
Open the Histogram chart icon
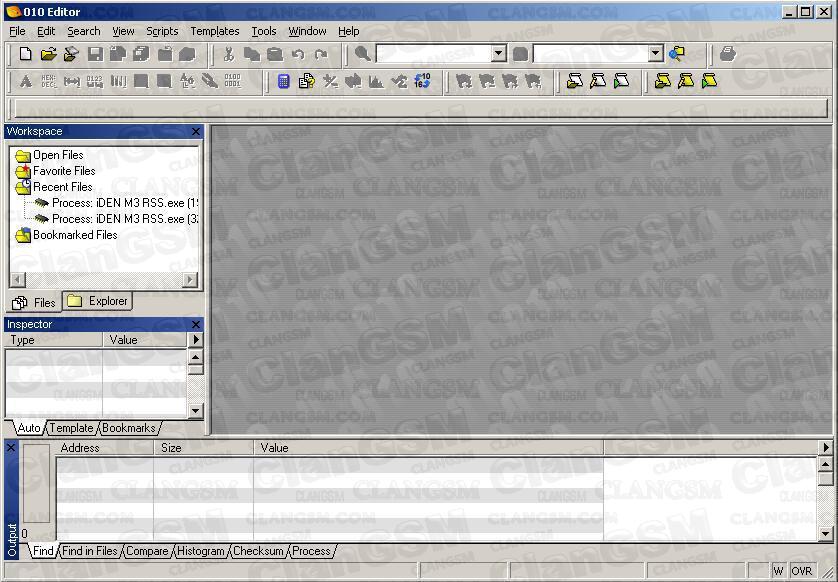376,81
